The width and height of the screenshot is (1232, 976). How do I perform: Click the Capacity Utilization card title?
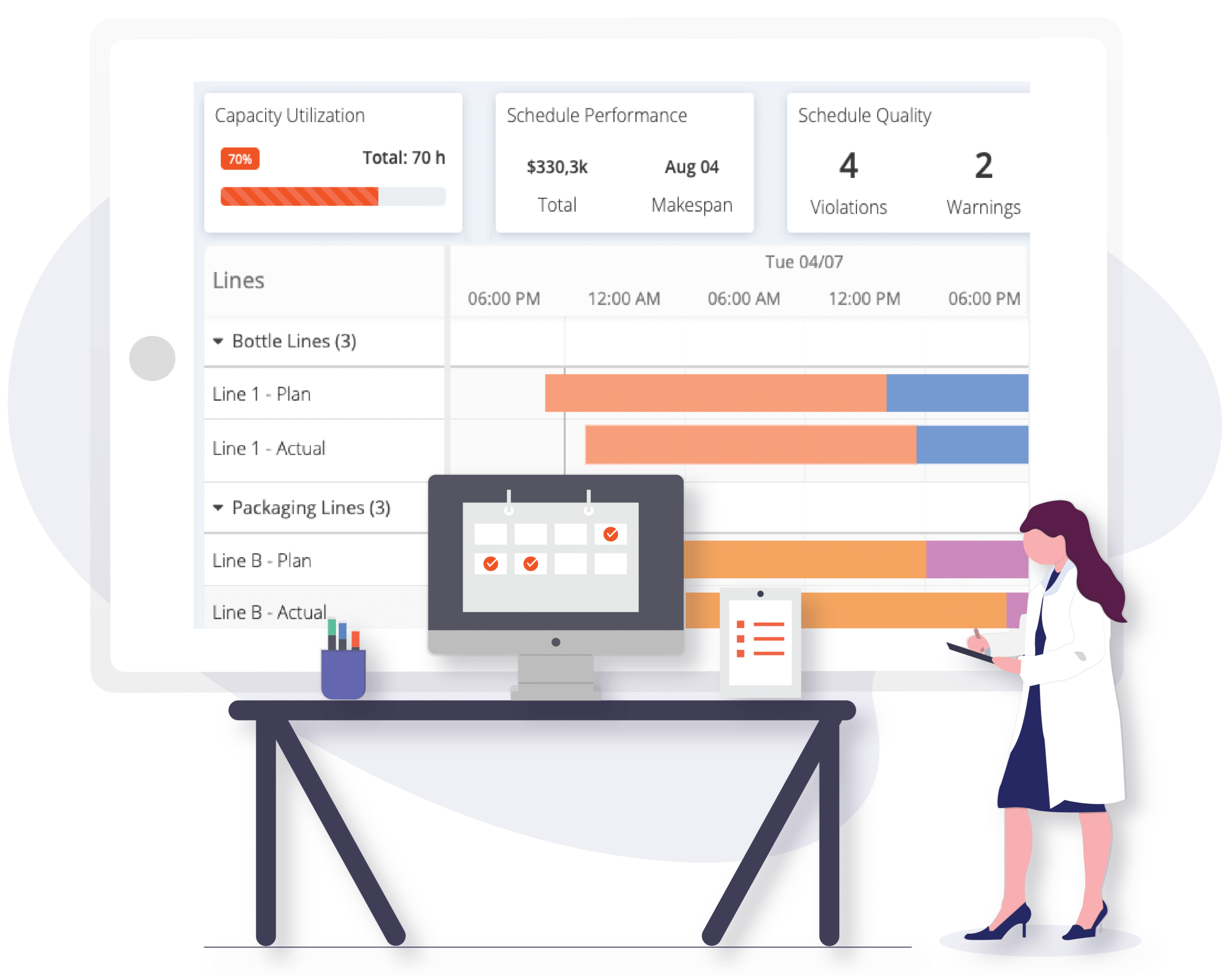(290, 116)
